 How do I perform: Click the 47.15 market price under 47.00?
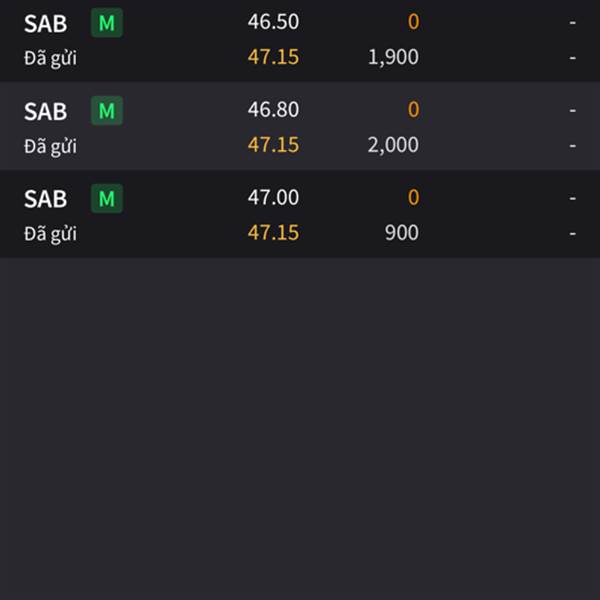(x=273, y=233)
